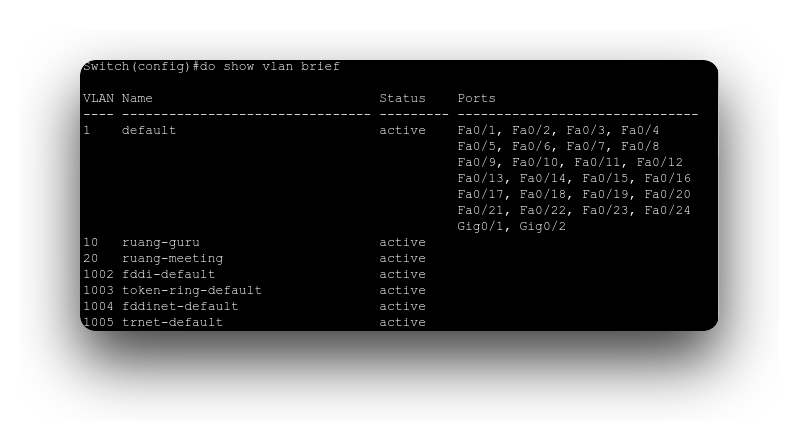The image size is (799, 431).
Task: Click the fddi-default VLAN name
Action: click(x=168, y=275)
